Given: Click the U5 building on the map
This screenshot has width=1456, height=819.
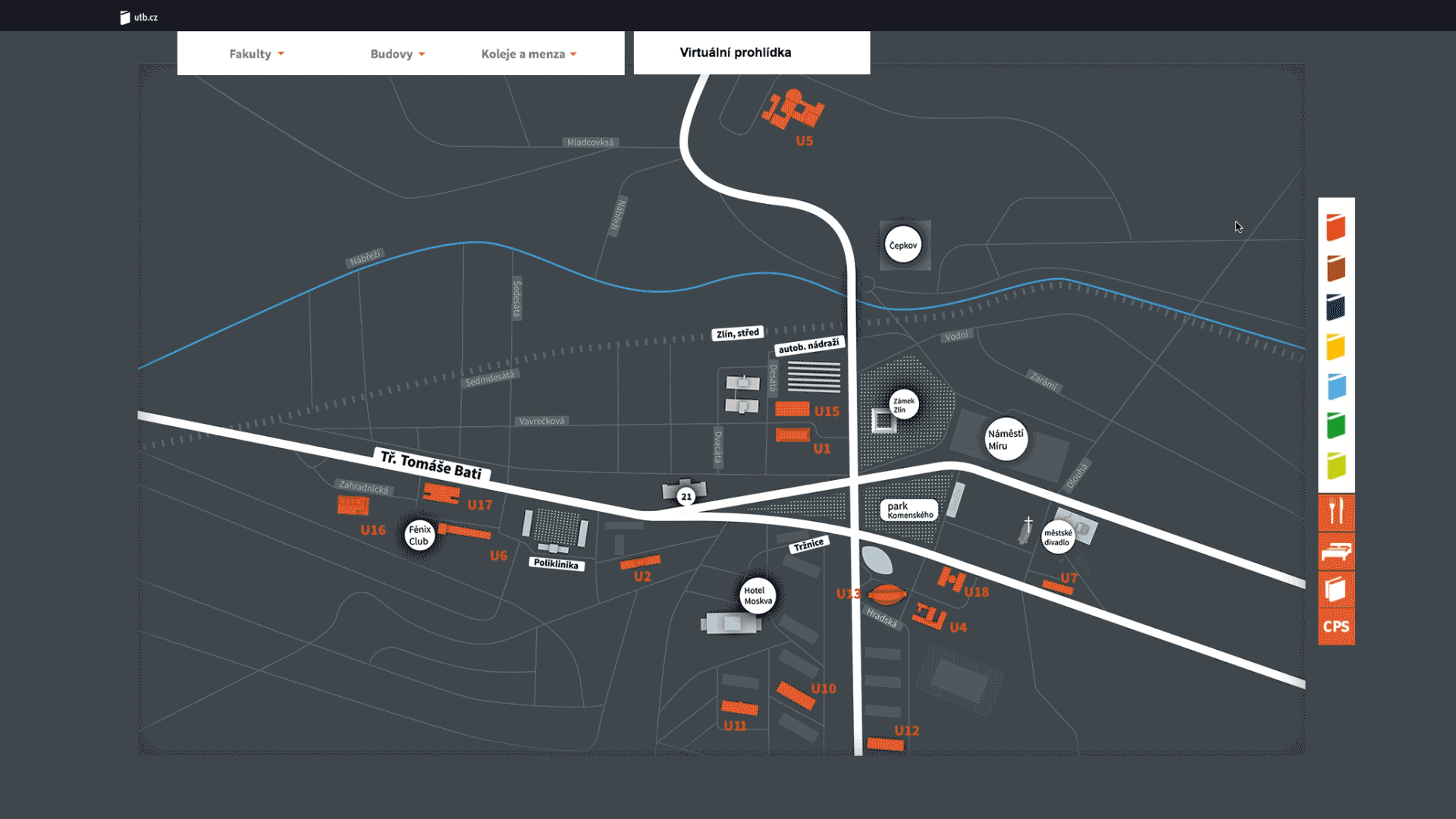Looking at the screenshot, I should click(x=793, y=111).
